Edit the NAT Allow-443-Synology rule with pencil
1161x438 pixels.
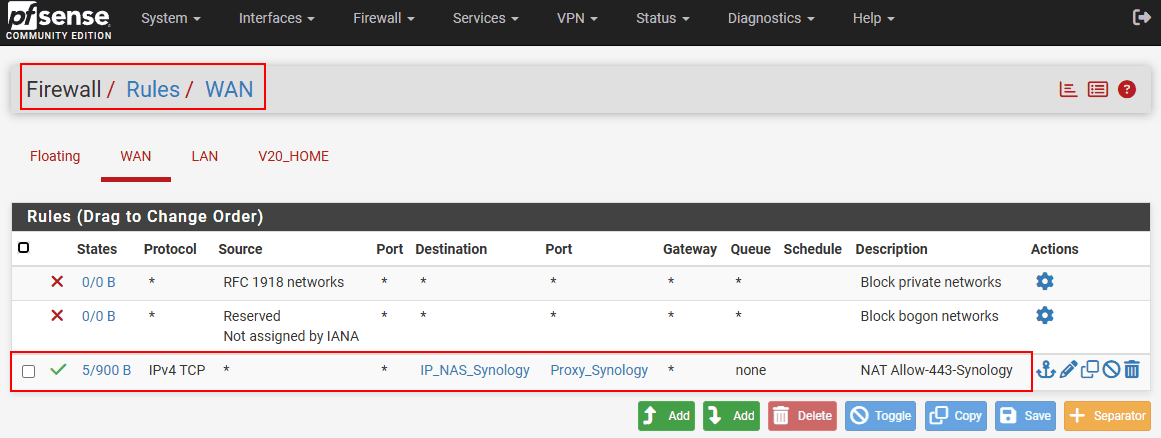1068,370
